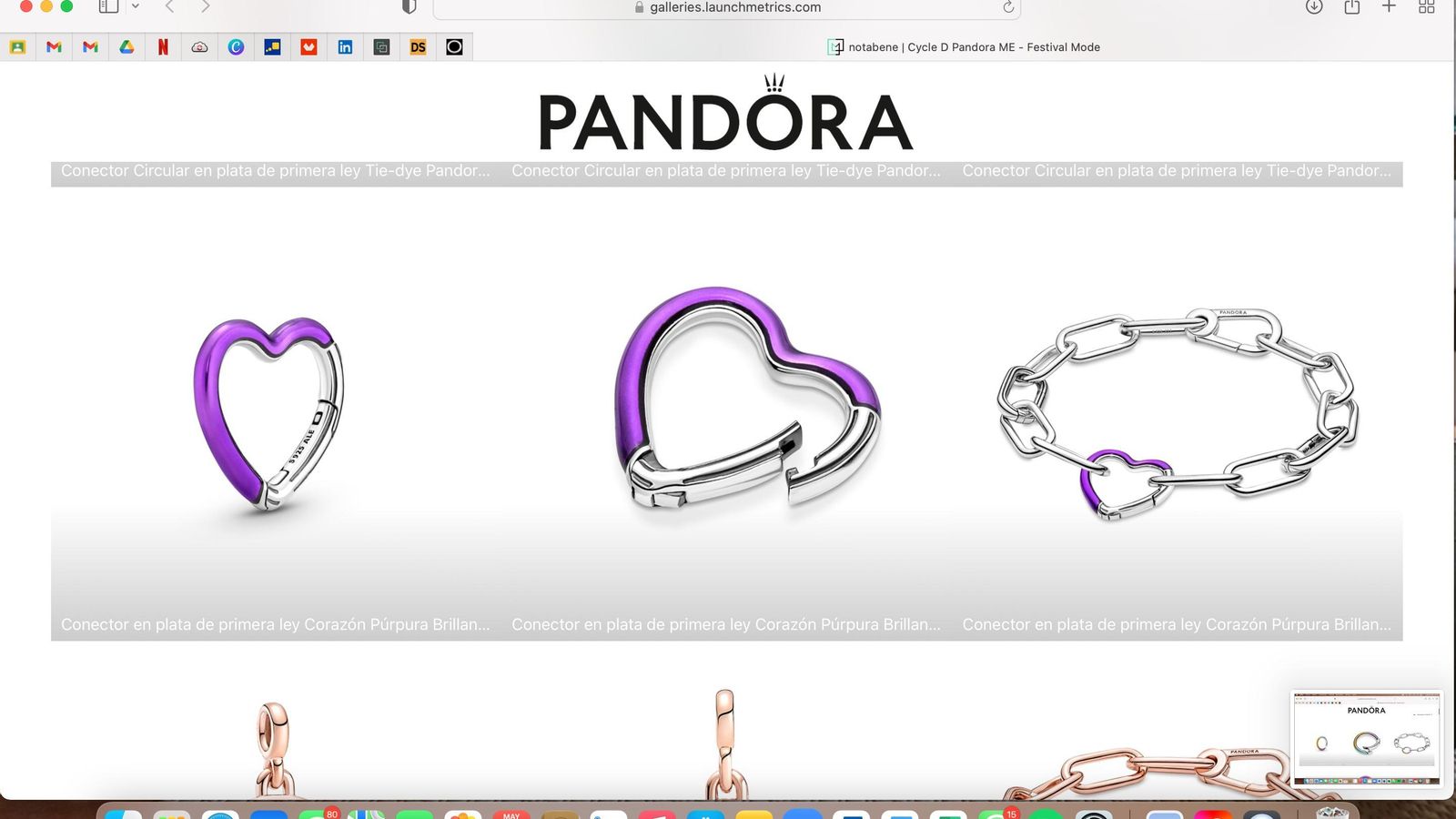Go back to previous page
1456x819 pixels.
169,6
